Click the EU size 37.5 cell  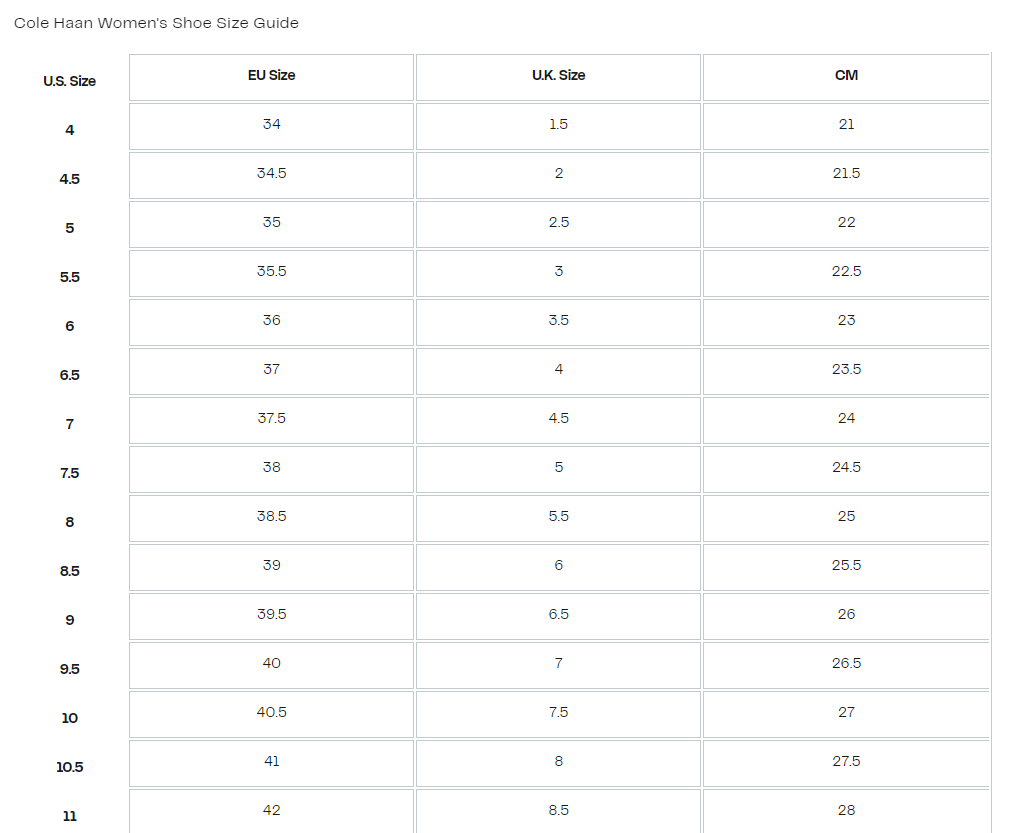(x=271, y=419)
